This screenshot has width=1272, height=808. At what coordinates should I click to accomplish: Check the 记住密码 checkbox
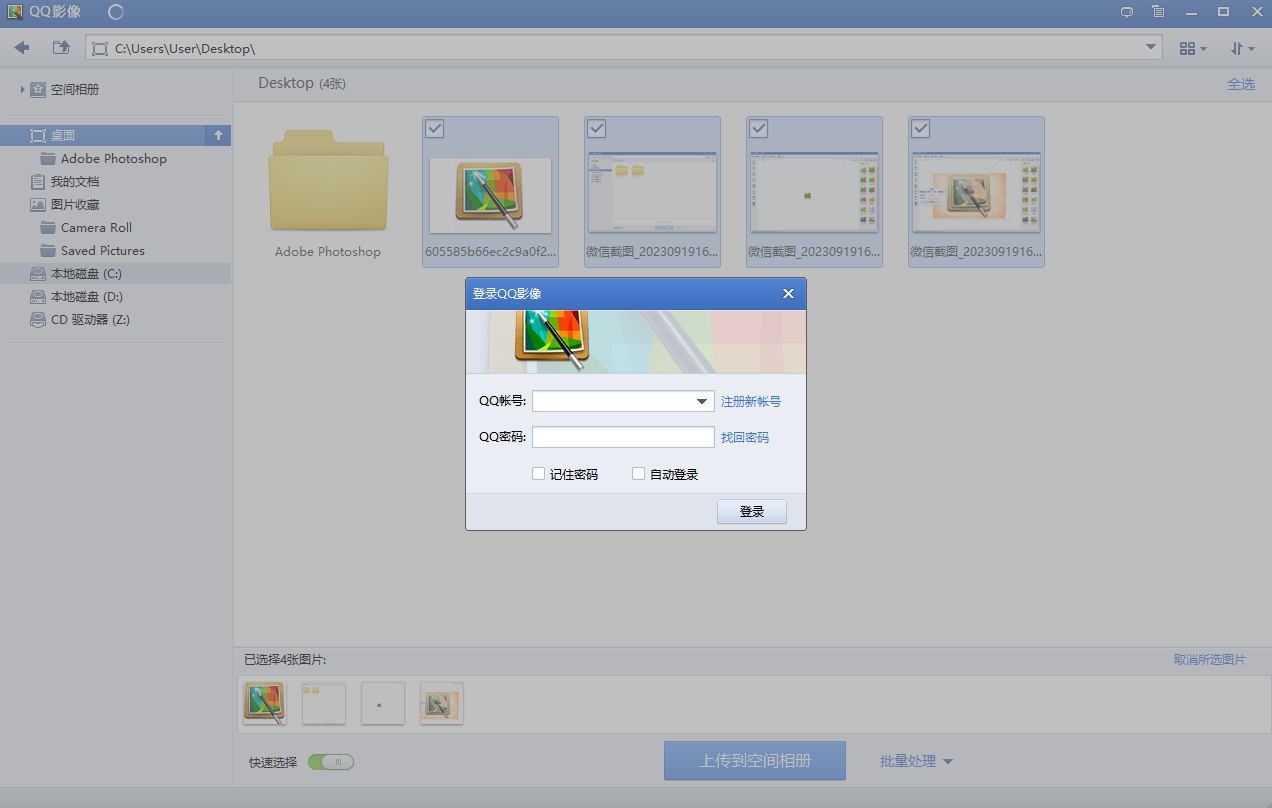[539, 474]
